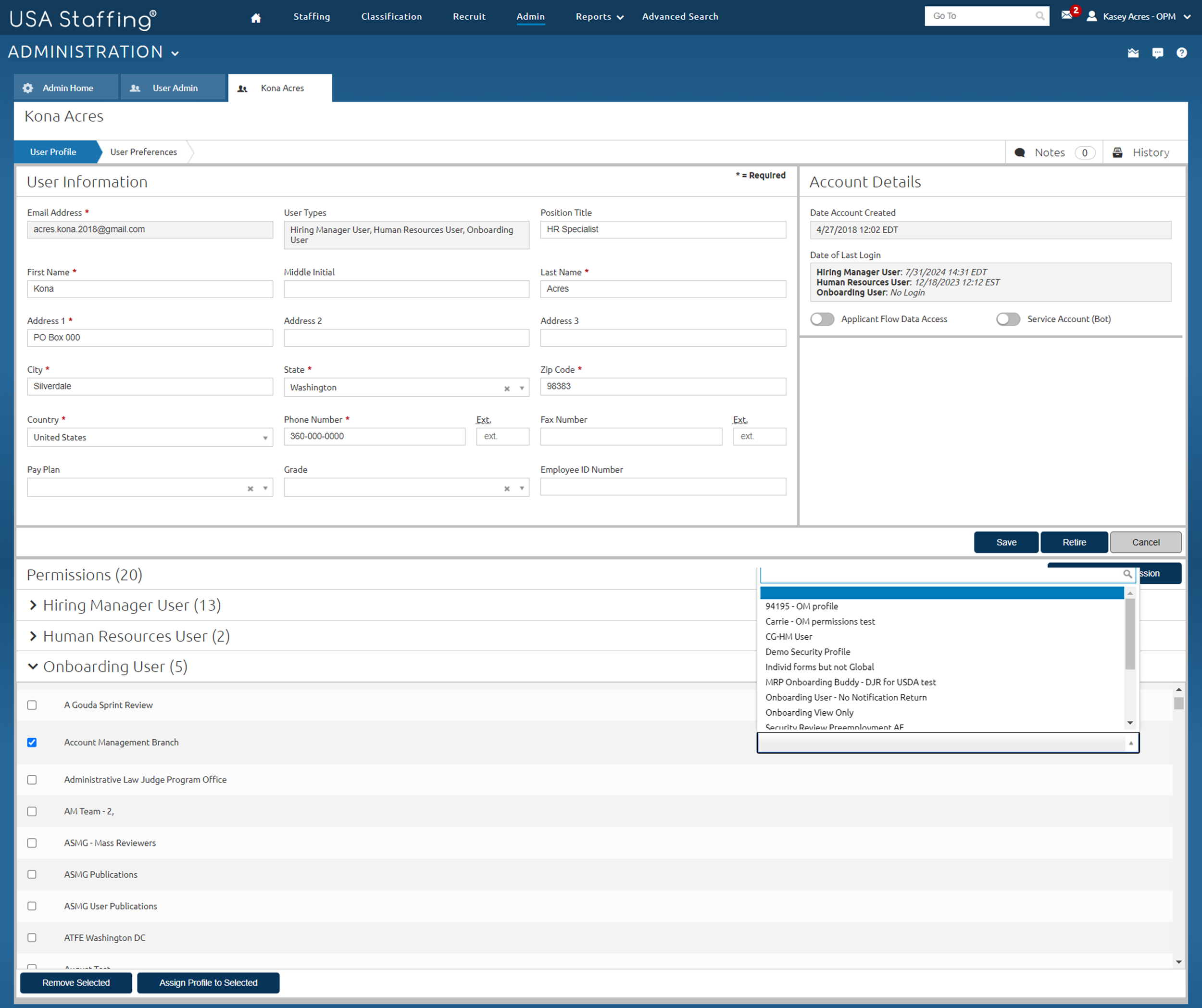Open the Grade dropdown arrow
Screen dimensions: 1202x1008
tap(522, 489)
